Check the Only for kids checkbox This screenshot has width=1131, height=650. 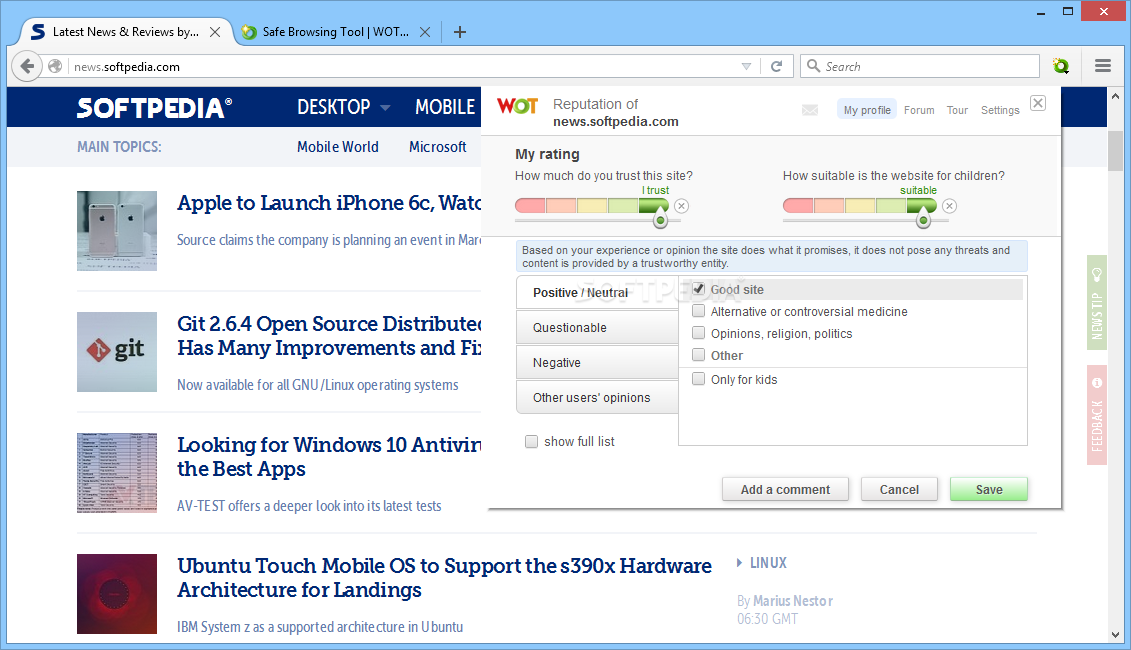tap(698, 379)
